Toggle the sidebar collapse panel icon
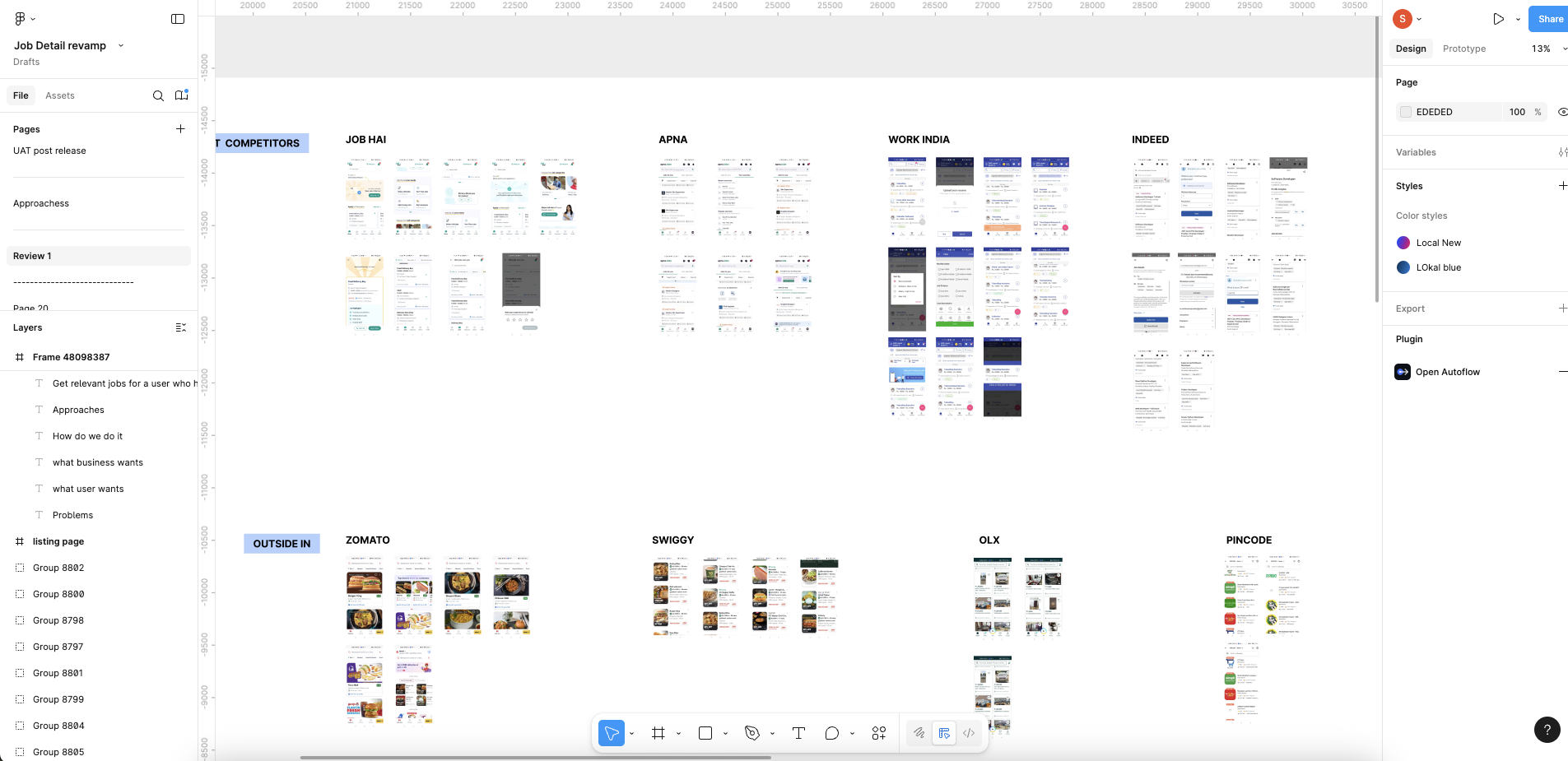The width and height of the screenshot is (1568, 761). click(178, 19)
